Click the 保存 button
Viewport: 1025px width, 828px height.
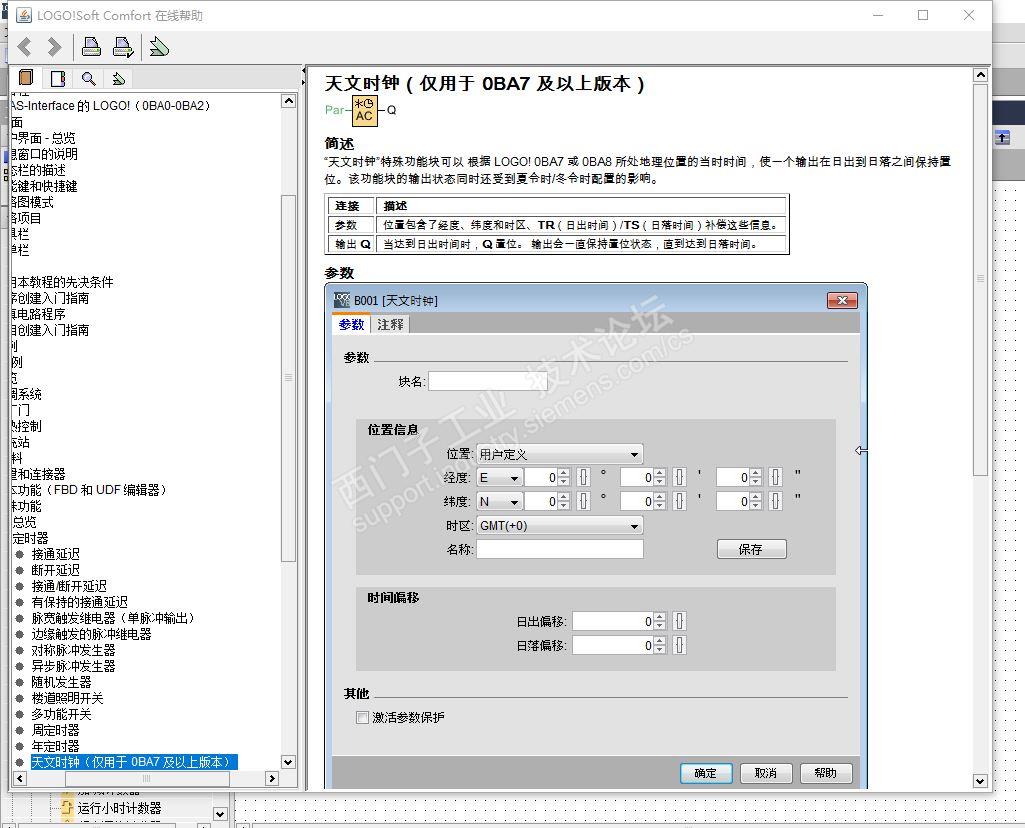pyautogui.click(x=751, y=549)
